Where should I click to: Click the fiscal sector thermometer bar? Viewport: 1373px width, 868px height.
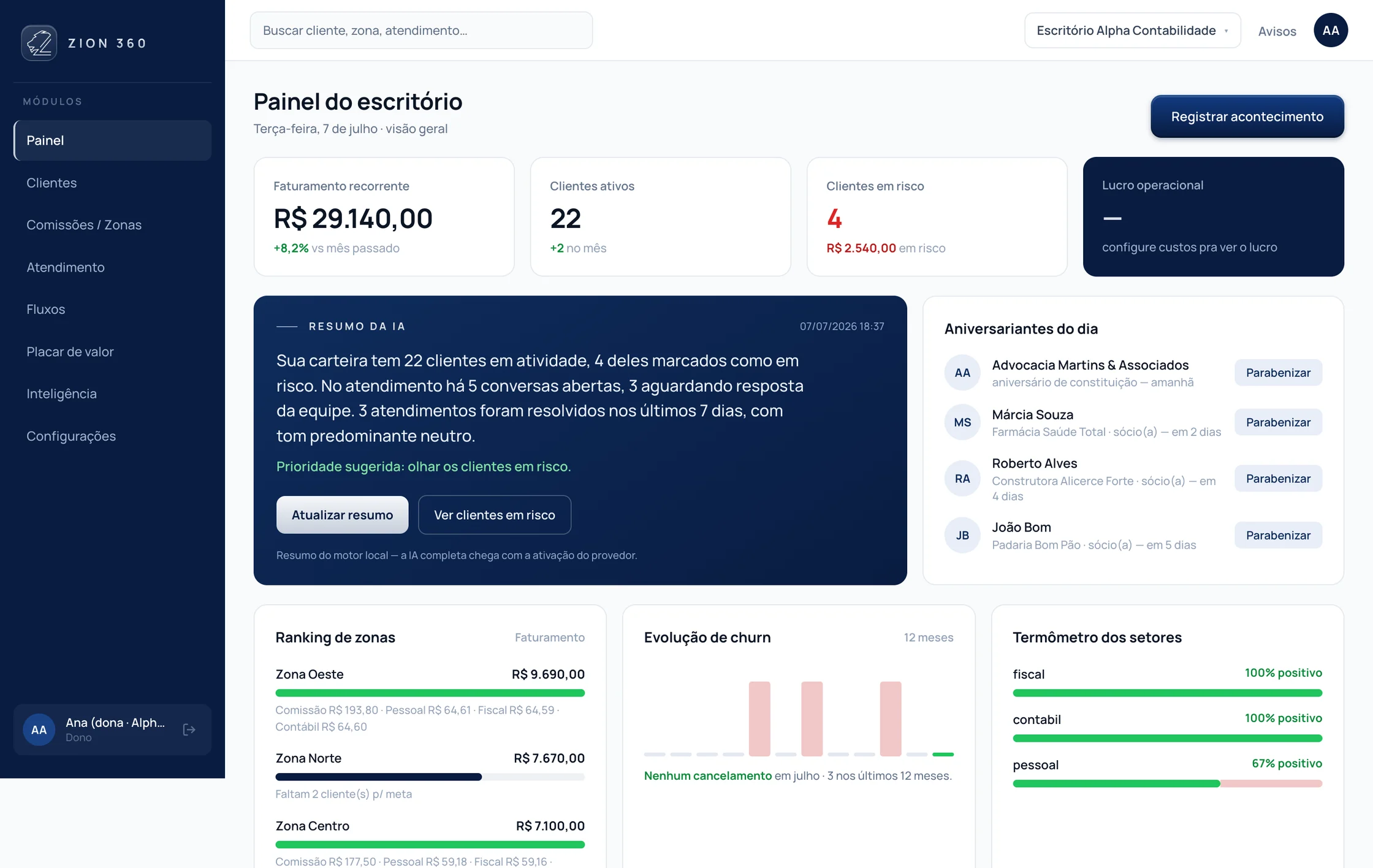tap(1167, 693)
